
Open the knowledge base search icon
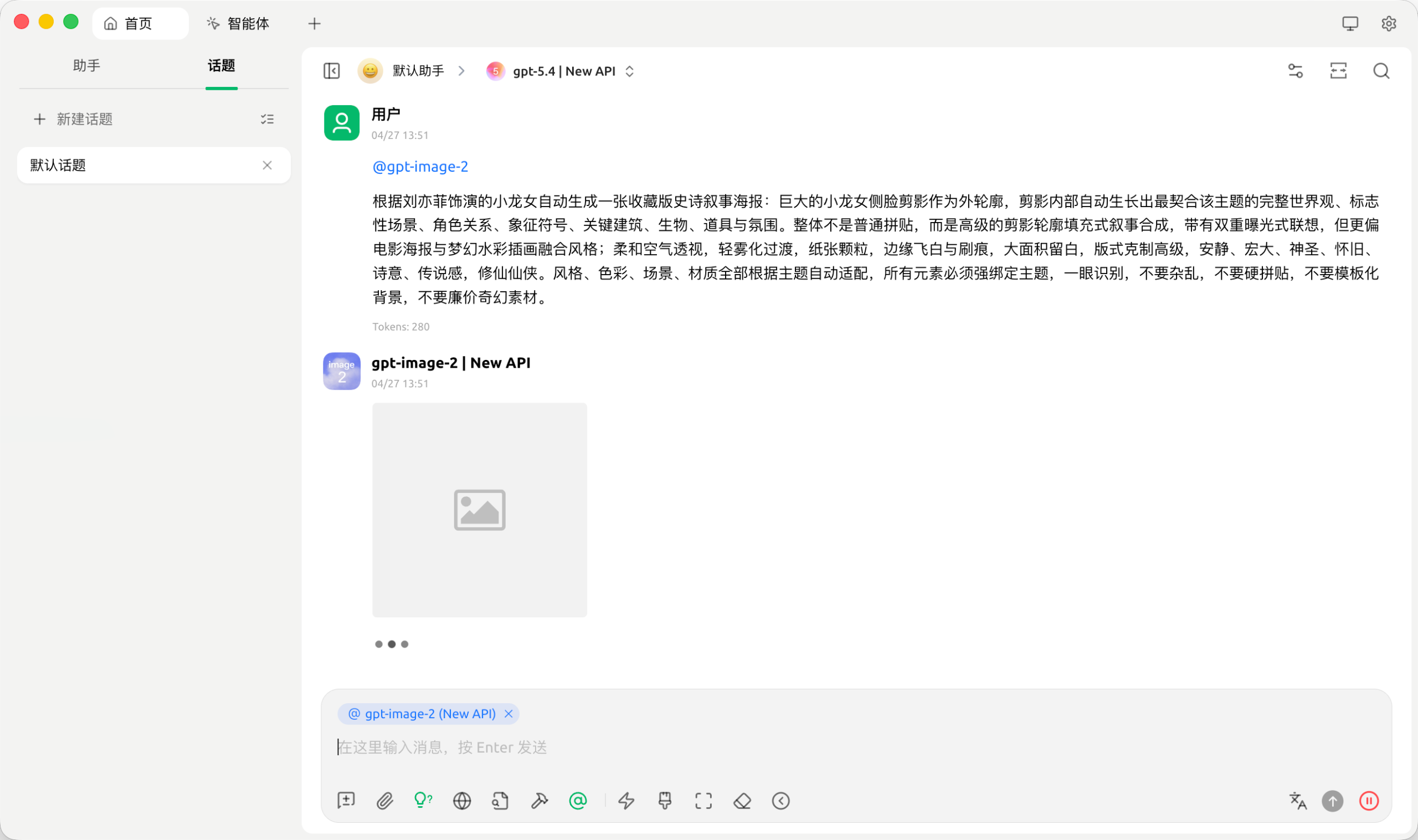[500, 800]
